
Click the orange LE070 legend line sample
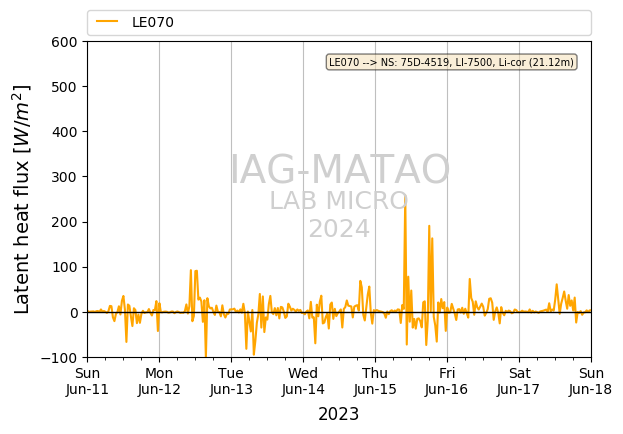coord(107,21)
